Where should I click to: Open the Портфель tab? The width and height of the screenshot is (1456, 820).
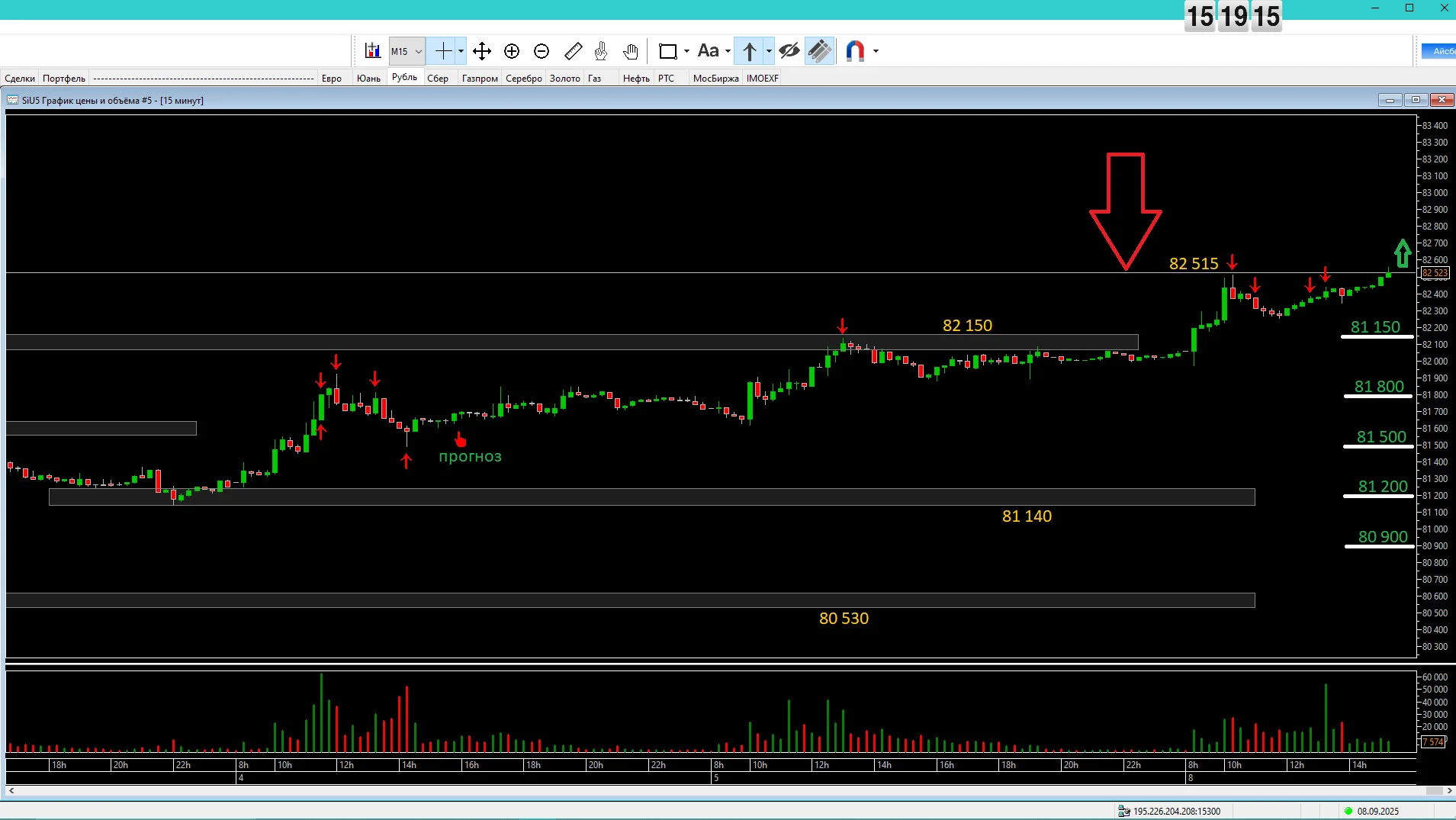[64, 79]
